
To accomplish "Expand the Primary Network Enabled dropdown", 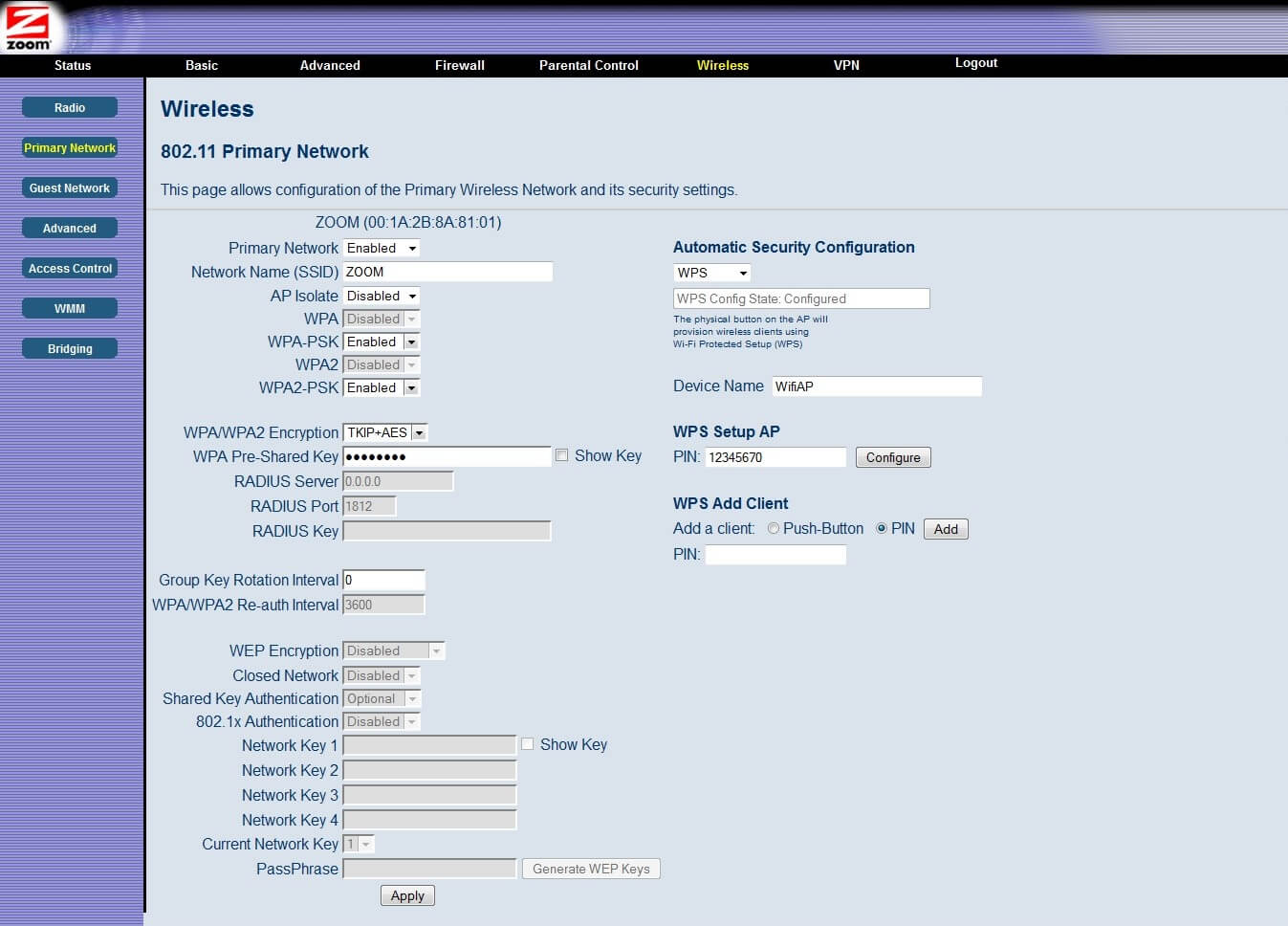I will [382, 248].
